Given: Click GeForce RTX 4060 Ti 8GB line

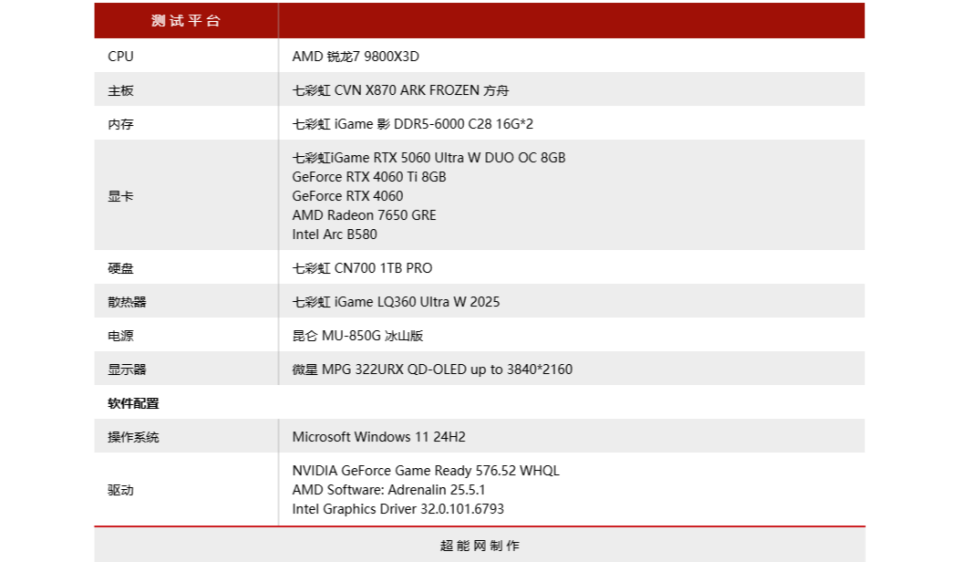Looking at the screenshot, I should [x=369, y=177].
